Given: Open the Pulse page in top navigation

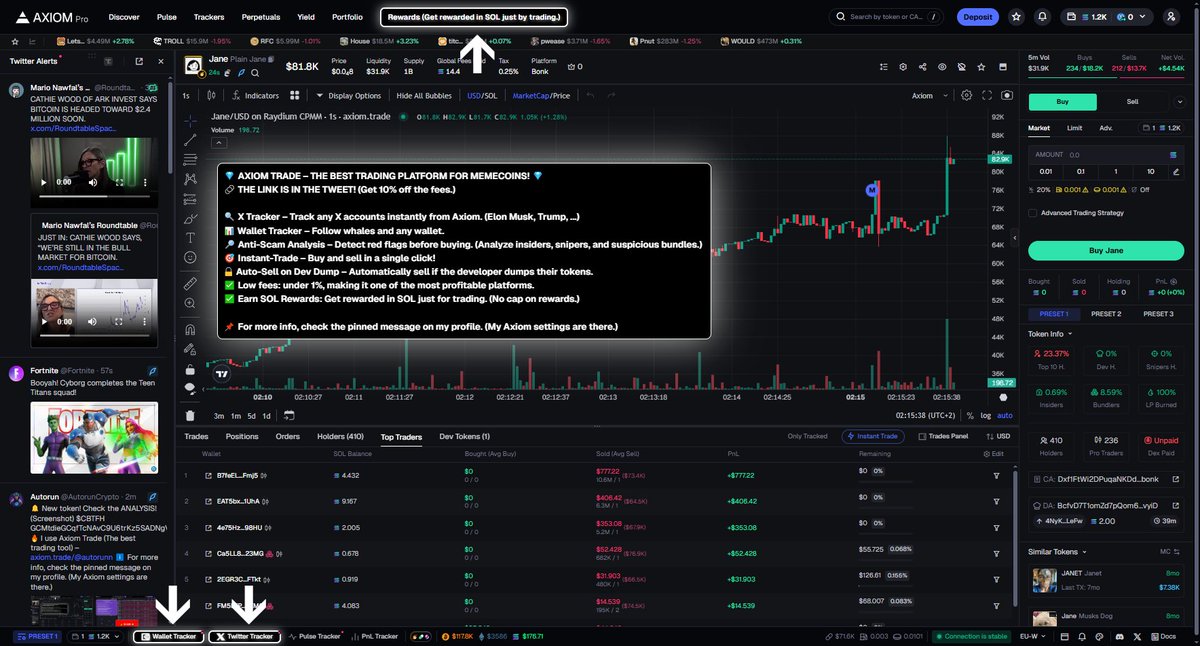Looking at the screenshot, I should point(167,17).
